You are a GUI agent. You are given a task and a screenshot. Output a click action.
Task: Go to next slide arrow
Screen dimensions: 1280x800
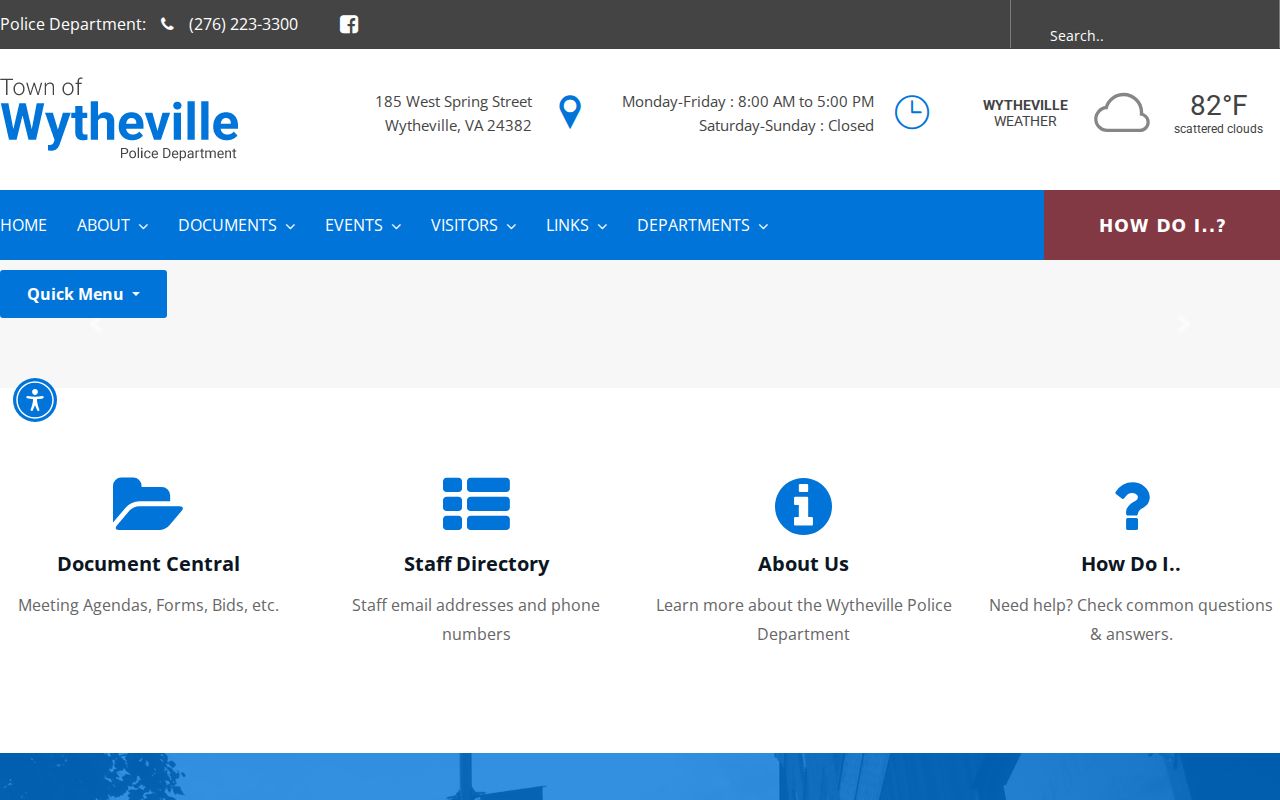tap(1184, 324)
